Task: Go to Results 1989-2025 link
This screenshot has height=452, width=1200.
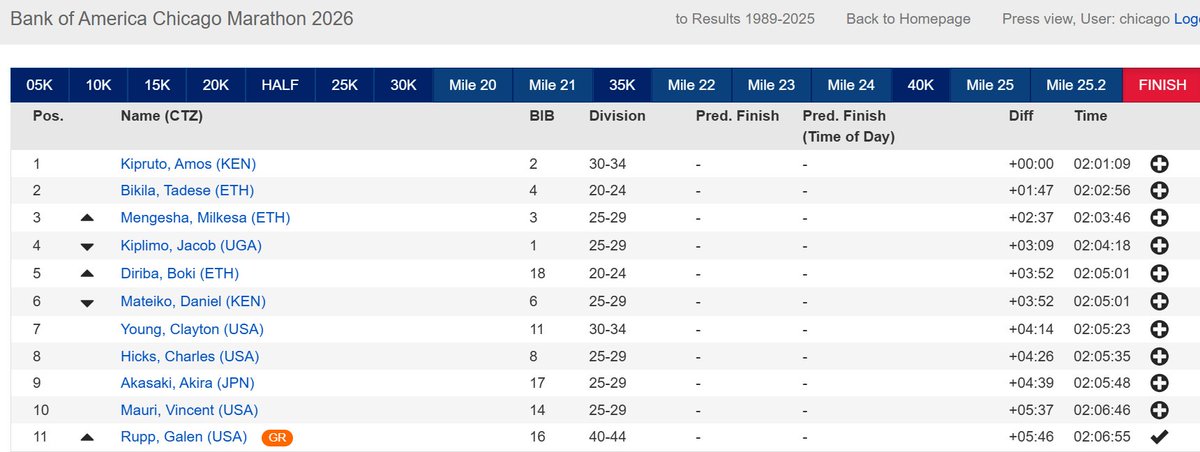Action: tap(745, 19)
